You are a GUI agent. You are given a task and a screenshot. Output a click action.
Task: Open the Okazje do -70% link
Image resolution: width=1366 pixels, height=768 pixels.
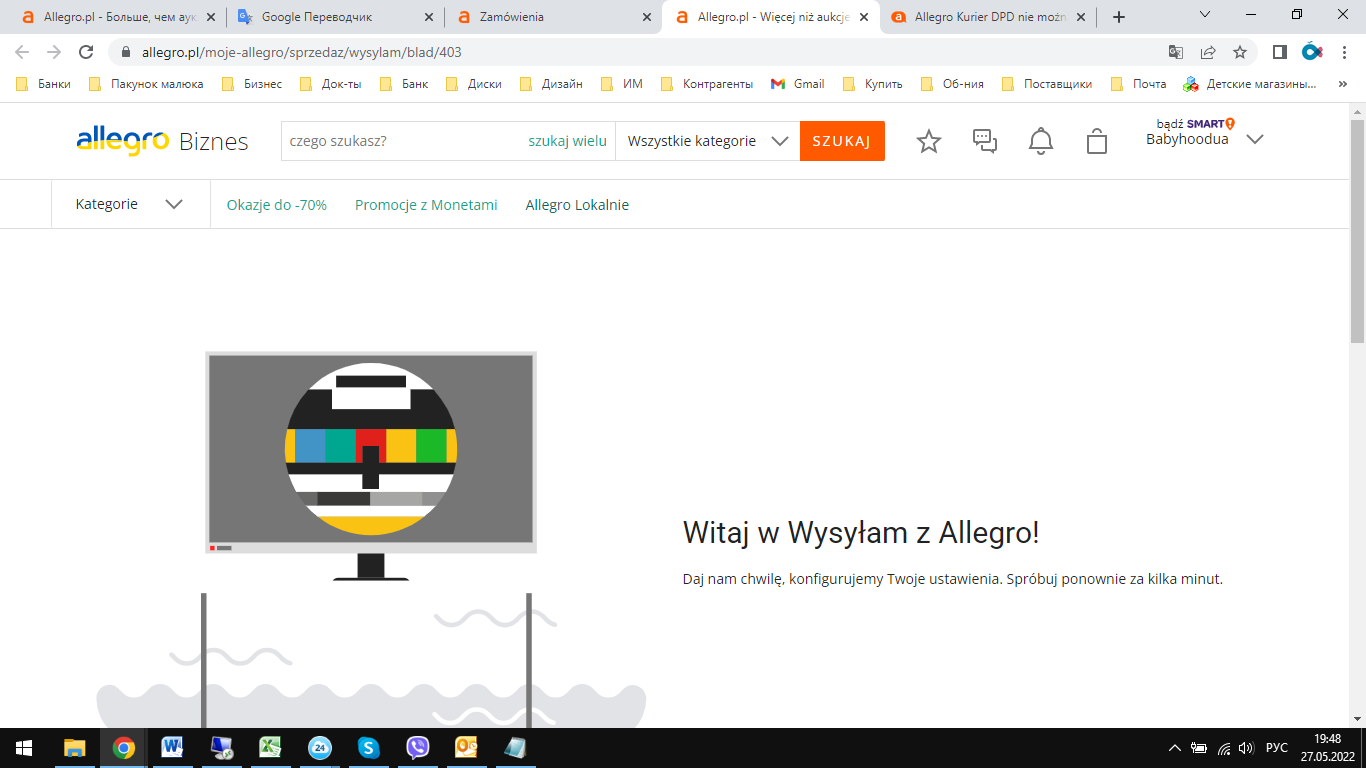277,205
